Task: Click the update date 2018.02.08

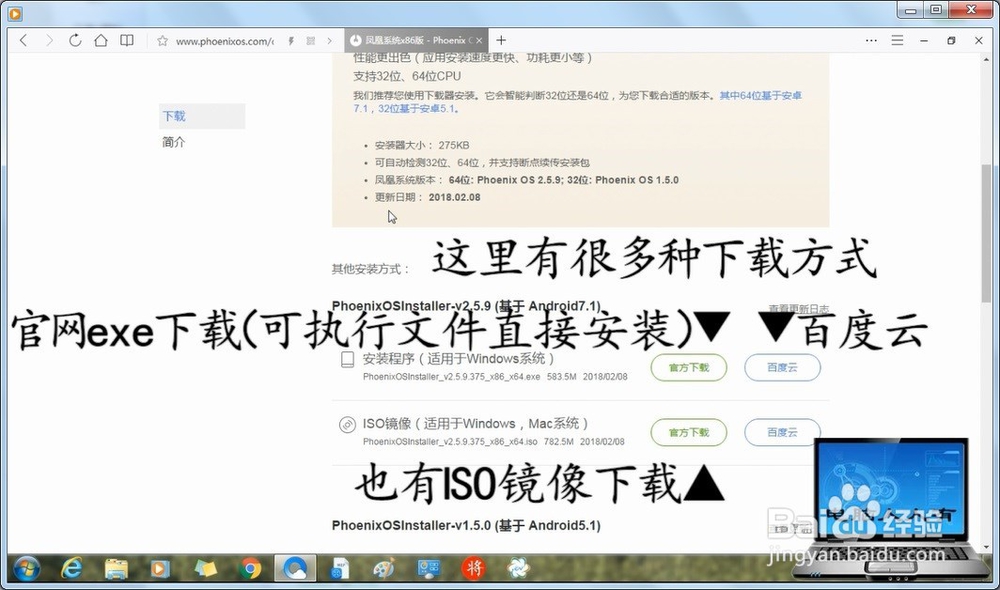Action: point(455,197)
